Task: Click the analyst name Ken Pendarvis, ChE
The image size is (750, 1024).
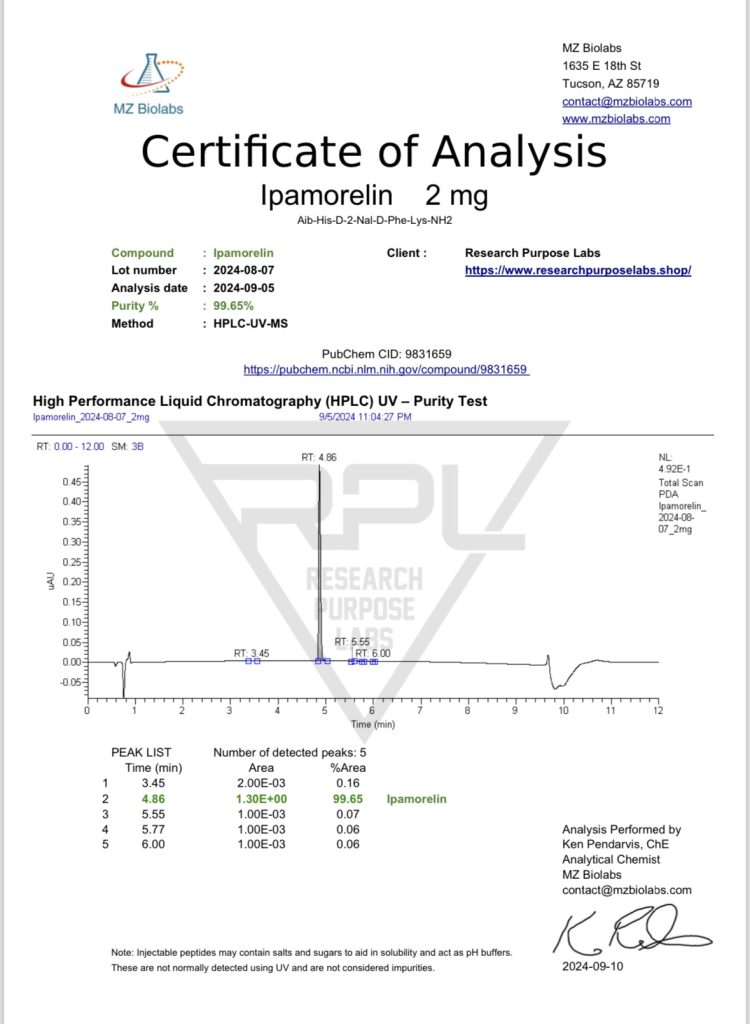Action: pos(615,844)
